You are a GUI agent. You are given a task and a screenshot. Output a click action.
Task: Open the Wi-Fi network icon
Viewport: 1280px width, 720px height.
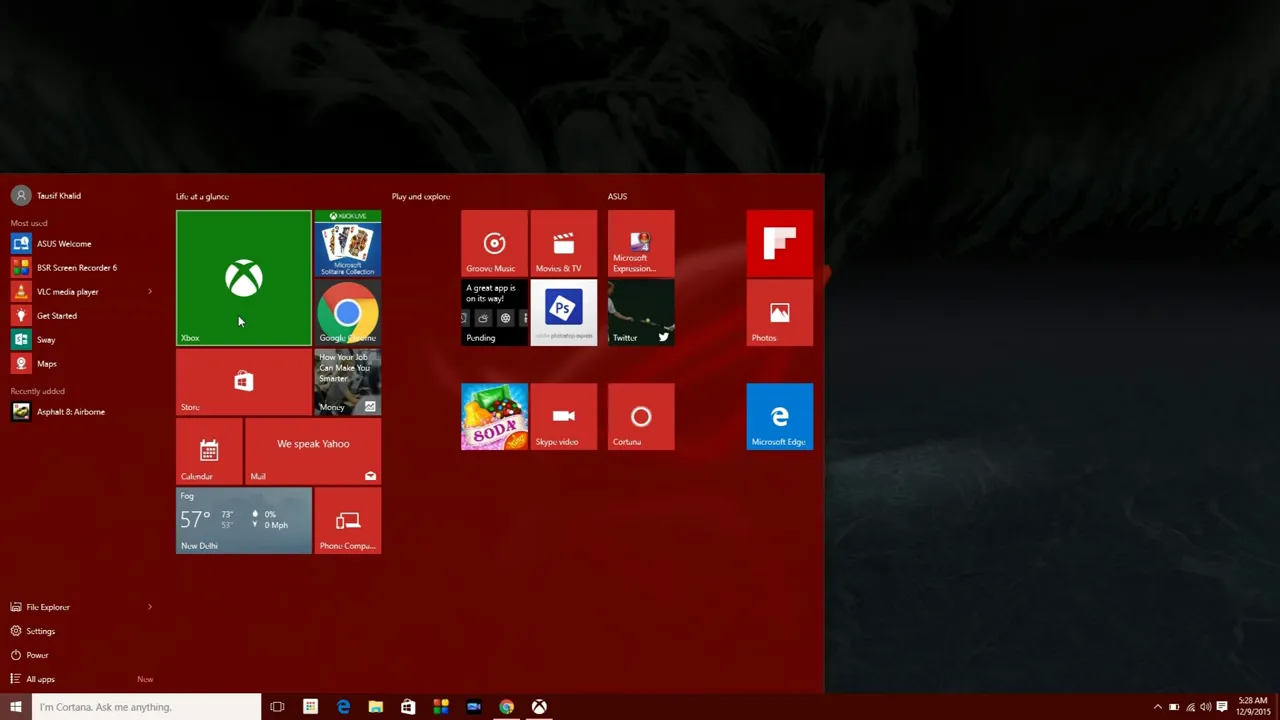[x=1190, y=707]
